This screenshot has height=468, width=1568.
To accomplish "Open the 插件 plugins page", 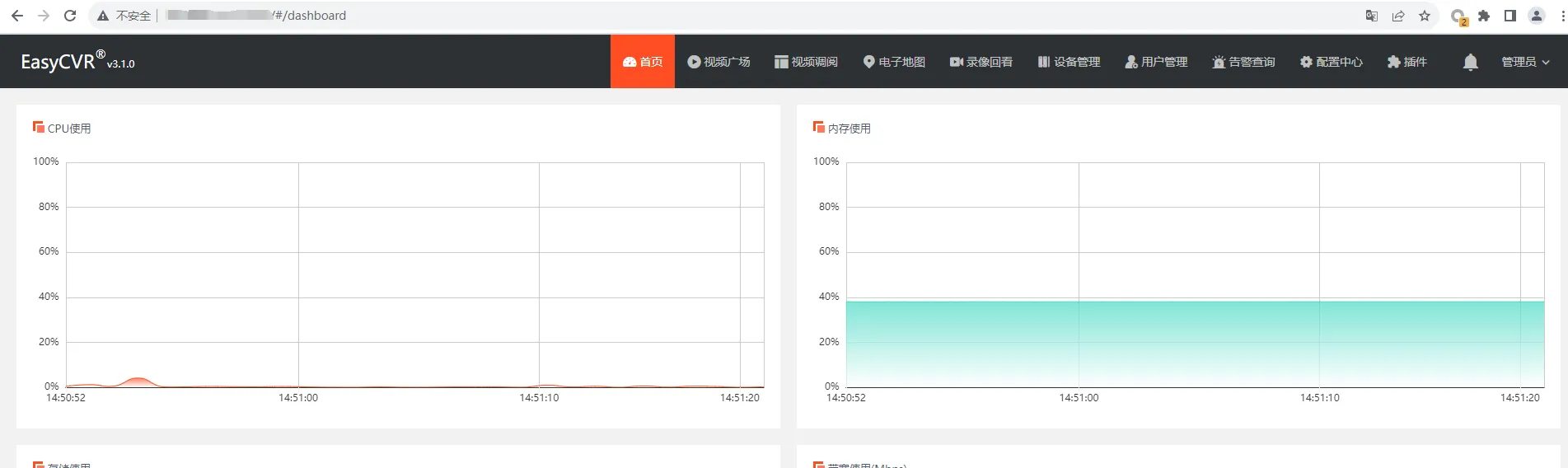I will [1407, 62].
